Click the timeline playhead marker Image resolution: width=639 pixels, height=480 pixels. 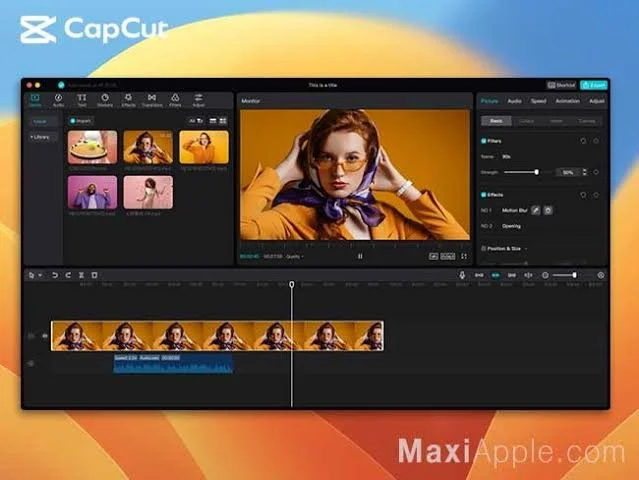coord(292,284)
